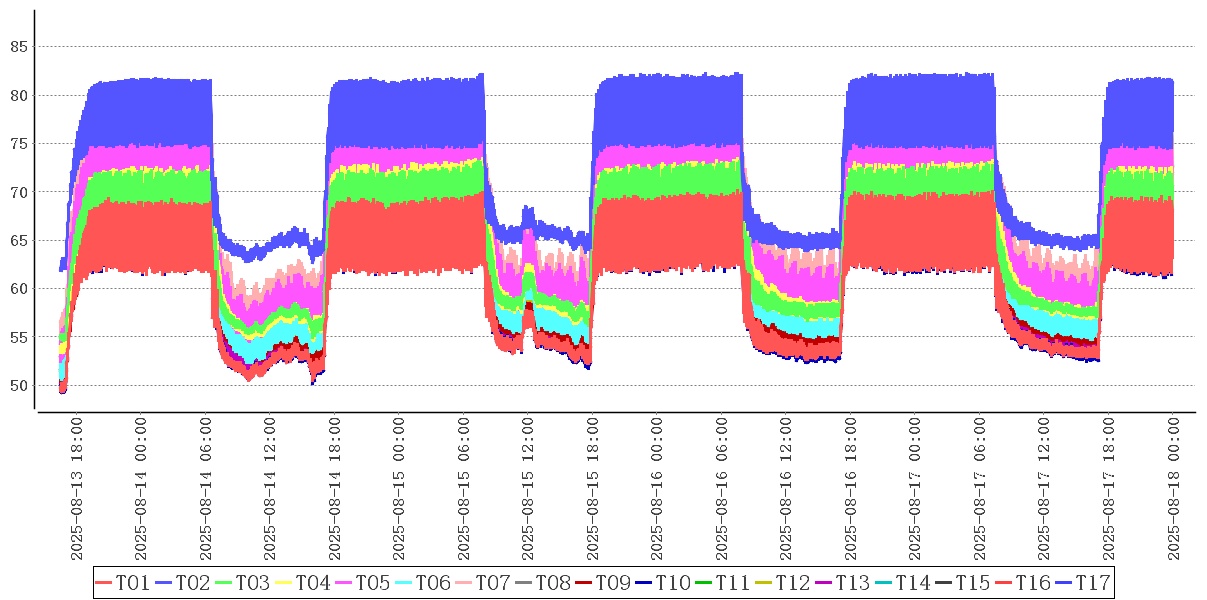Viewport: 1207px width, 600px height.
Task: Toggle the T13 purple series
Action: coord(843,583)
